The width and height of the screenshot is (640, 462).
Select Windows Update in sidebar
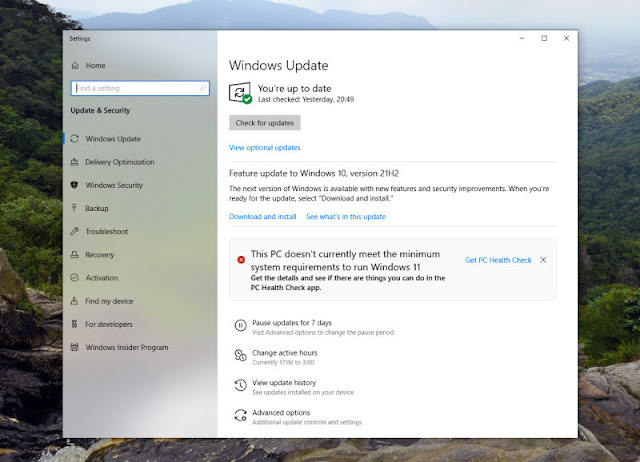coord(113,139)
